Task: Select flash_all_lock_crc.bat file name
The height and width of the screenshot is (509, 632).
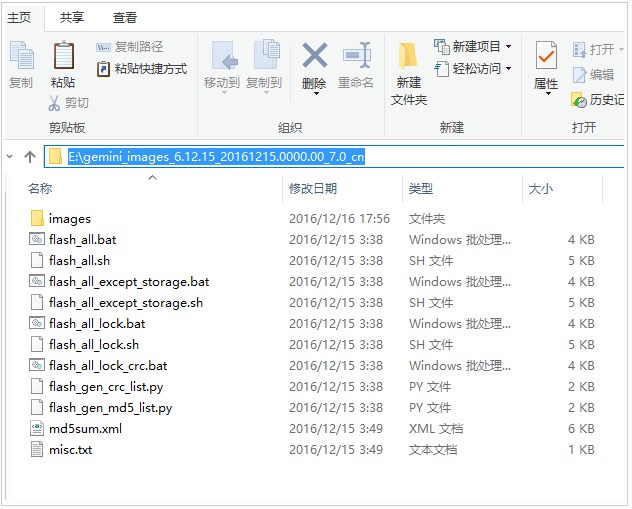Action: click(108, 366)
